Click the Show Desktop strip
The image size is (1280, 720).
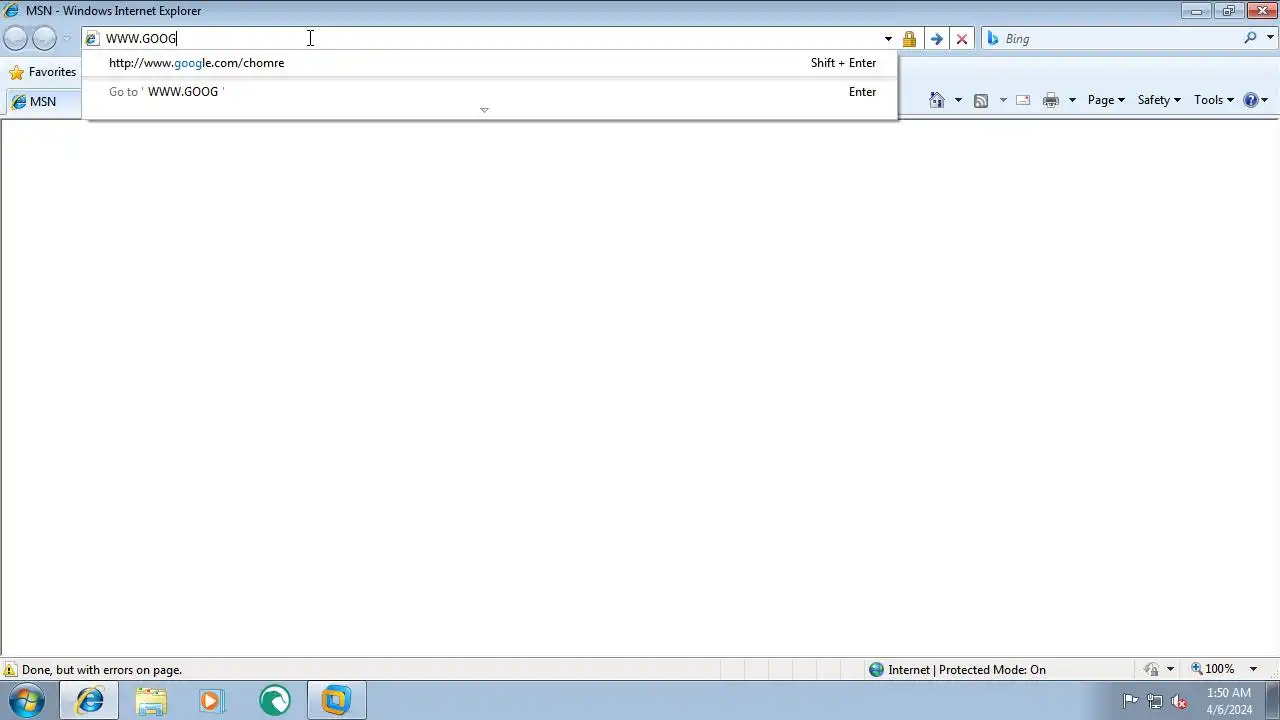(1273, 701)
